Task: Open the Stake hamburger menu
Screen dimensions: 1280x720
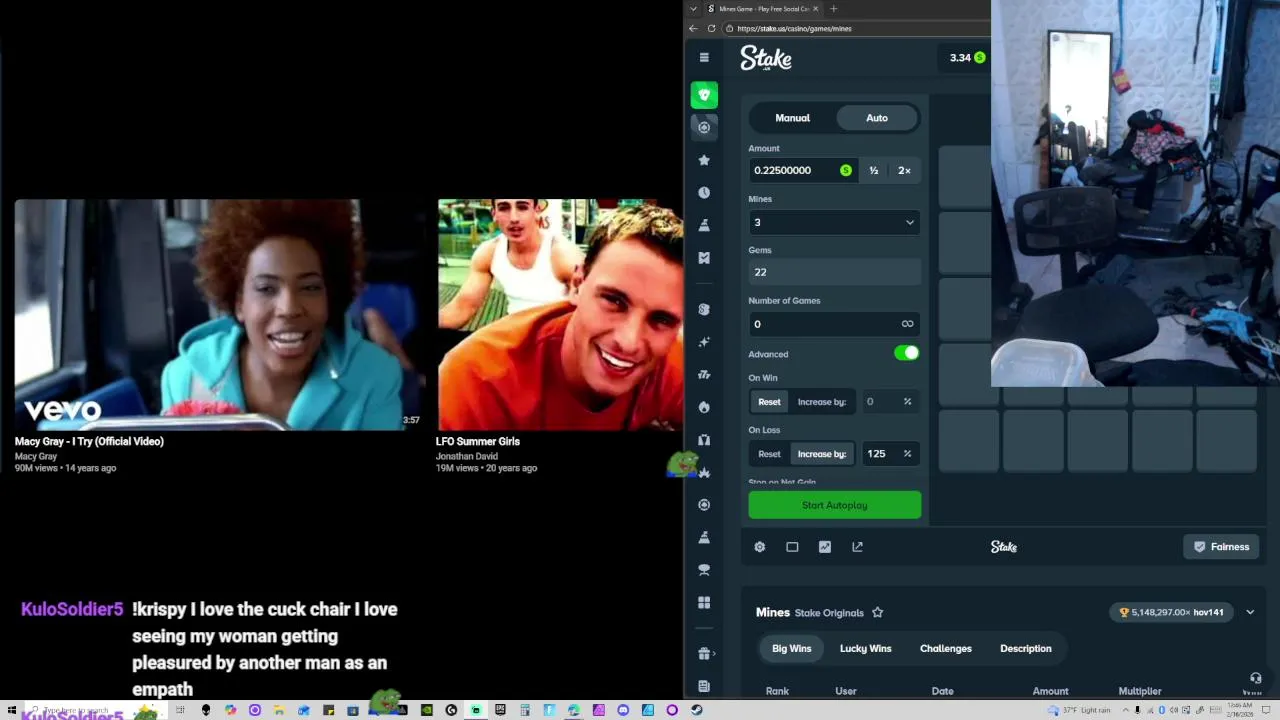Action: click(x=704, y=58)
